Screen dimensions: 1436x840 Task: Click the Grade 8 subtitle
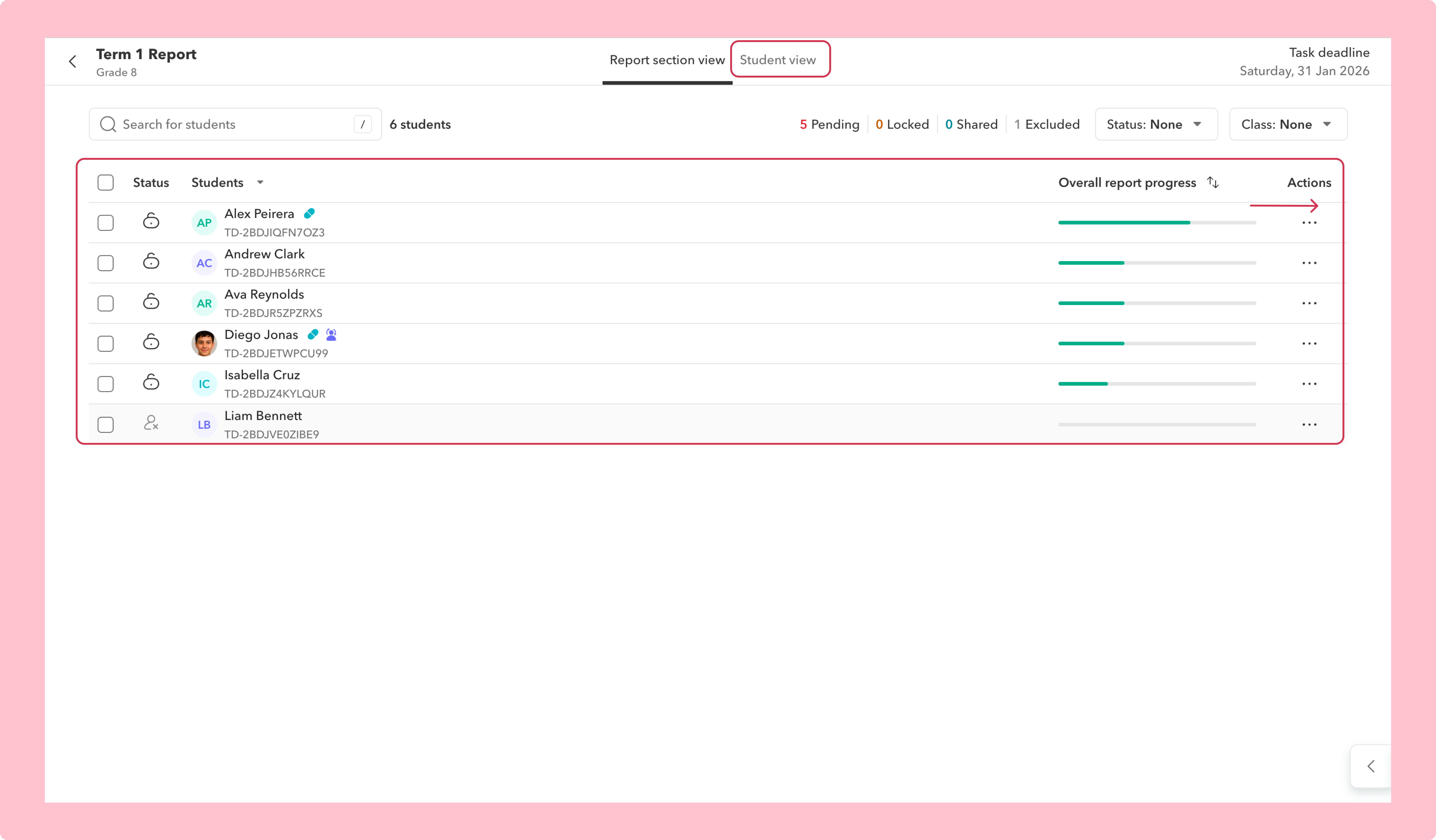tap(116, 72)
